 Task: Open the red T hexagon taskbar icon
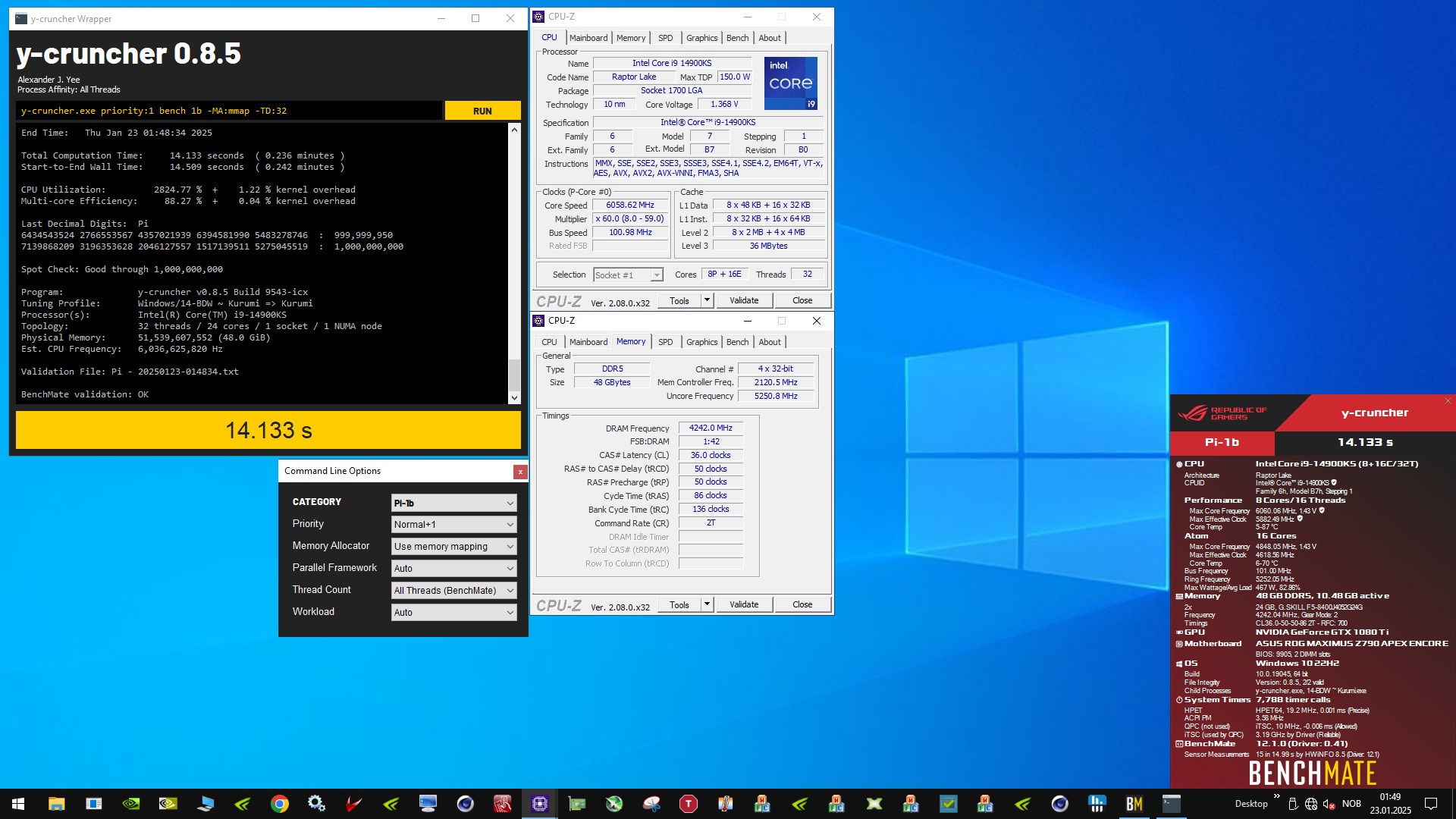pyautogui.click(x=689, y=804)
